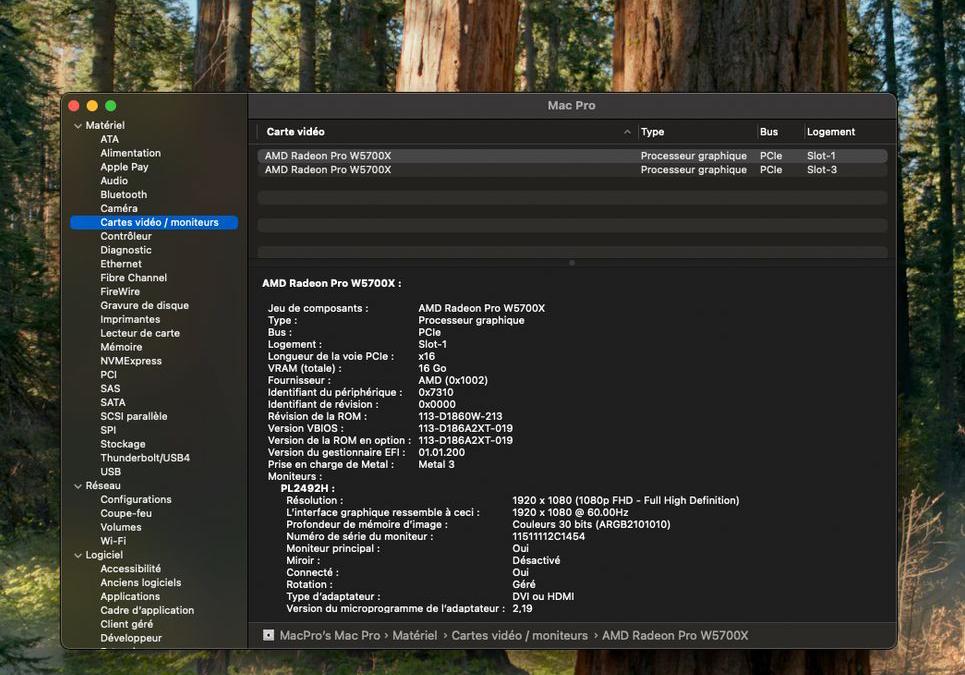Screen dimensions: 965x675
Task: Open Bluetooth hardware section
Action: 124,194
